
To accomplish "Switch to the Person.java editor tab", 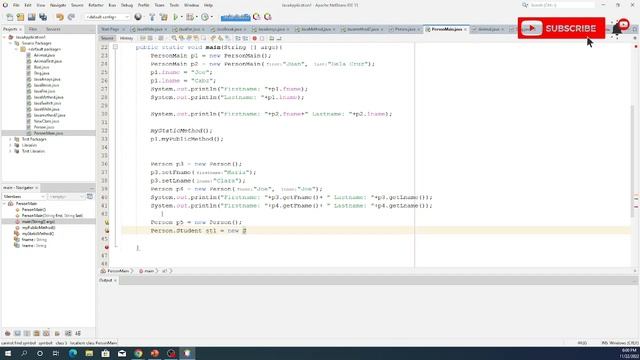I will tap(405, 29).
